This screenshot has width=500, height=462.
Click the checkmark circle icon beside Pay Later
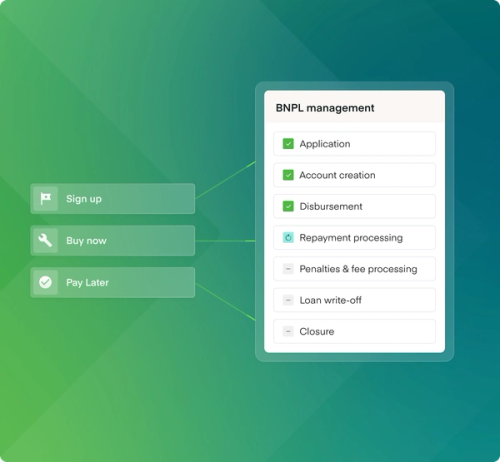45,282
